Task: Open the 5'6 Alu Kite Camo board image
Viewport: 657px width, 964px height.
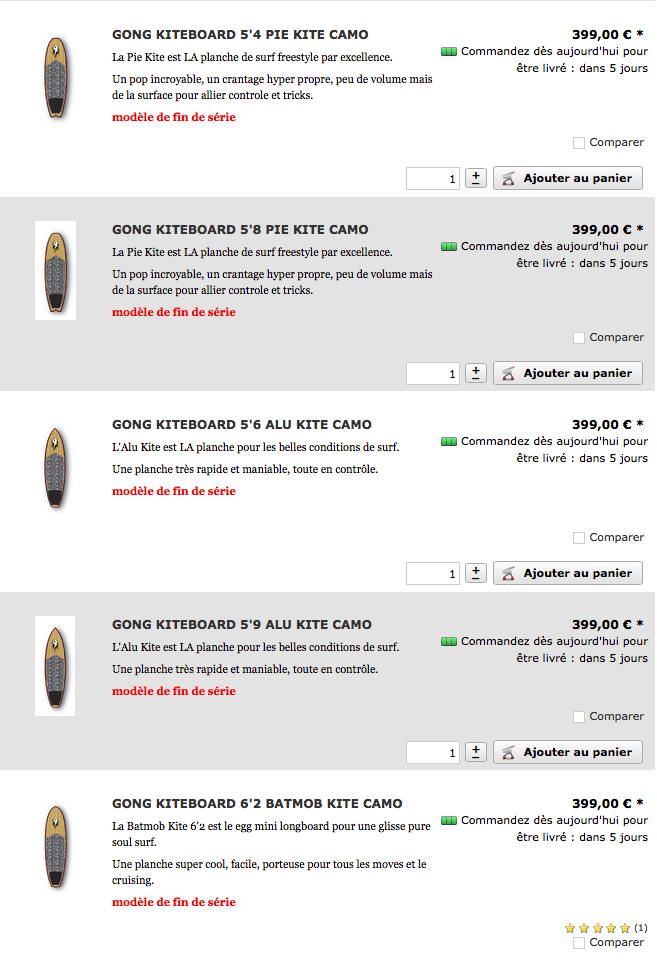Action: 55,470
